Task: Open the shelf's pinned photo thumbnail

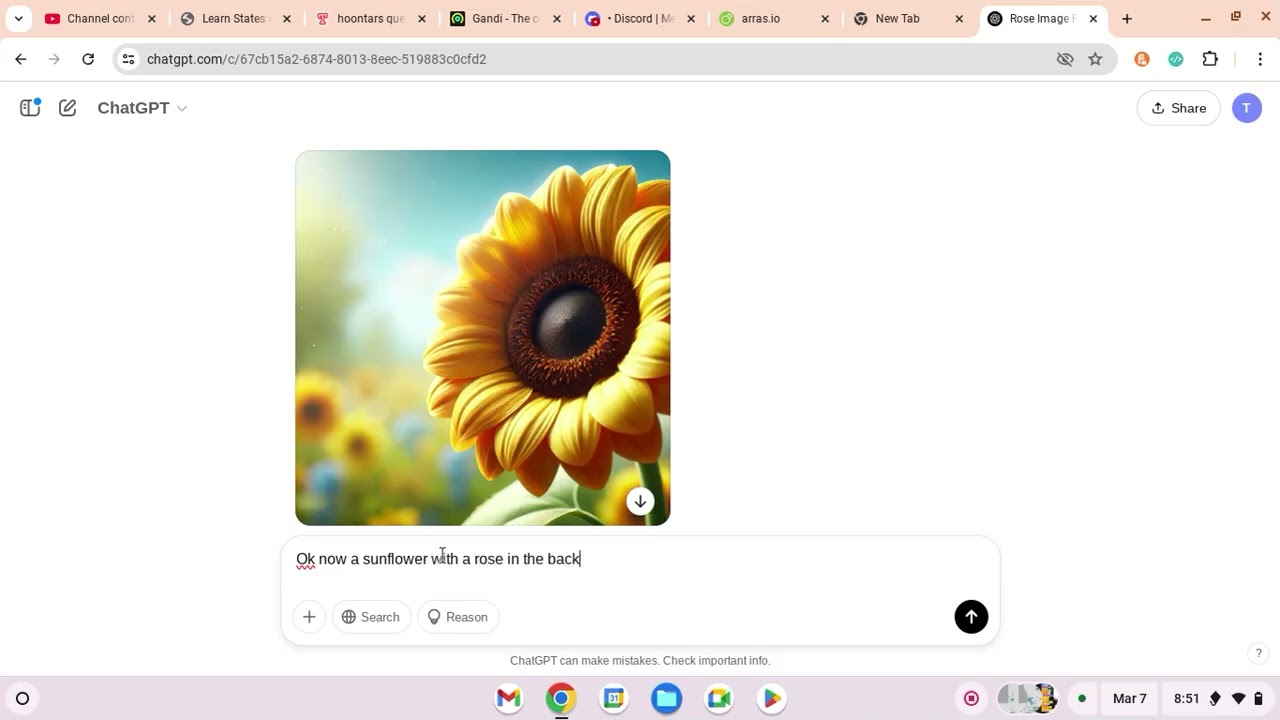Action: tap(1028, 698)
